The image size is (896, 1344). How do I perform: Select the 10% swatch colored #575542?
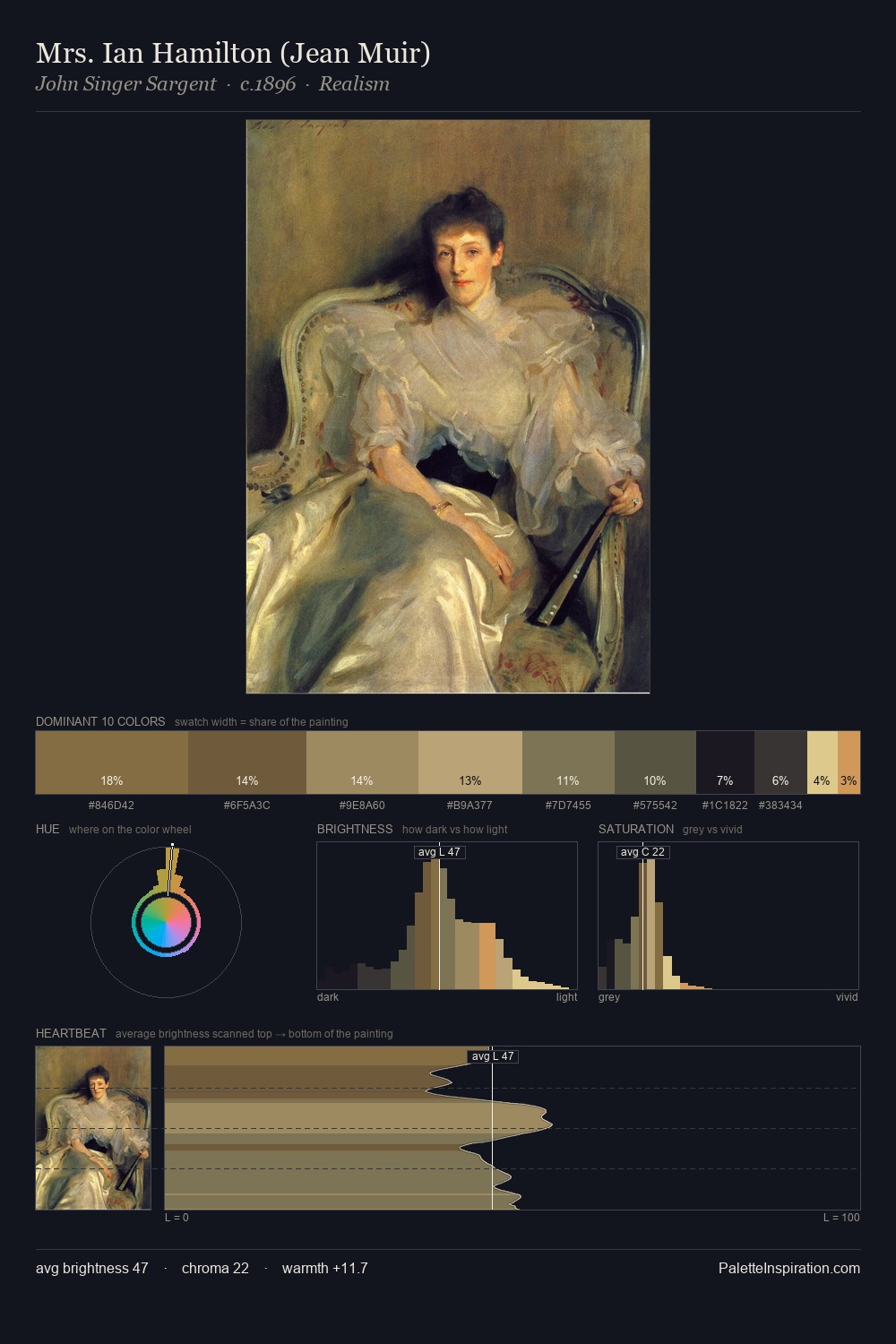[x=655, y=762]
